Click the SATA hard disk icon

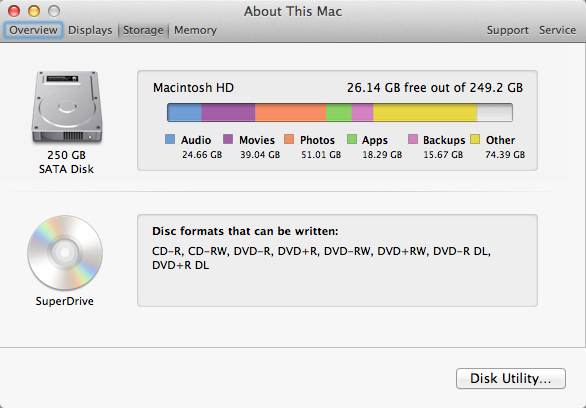point(67,108)
